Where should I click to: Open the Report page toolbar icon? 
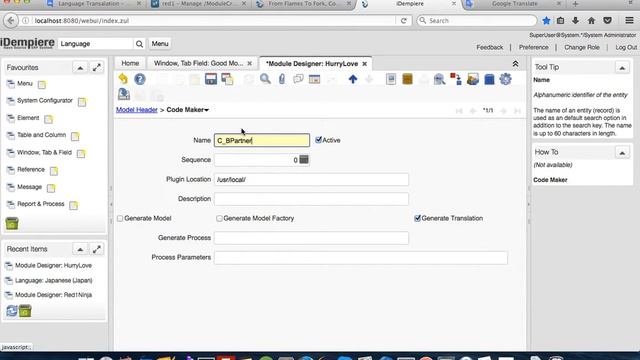[x=391, y=79]
